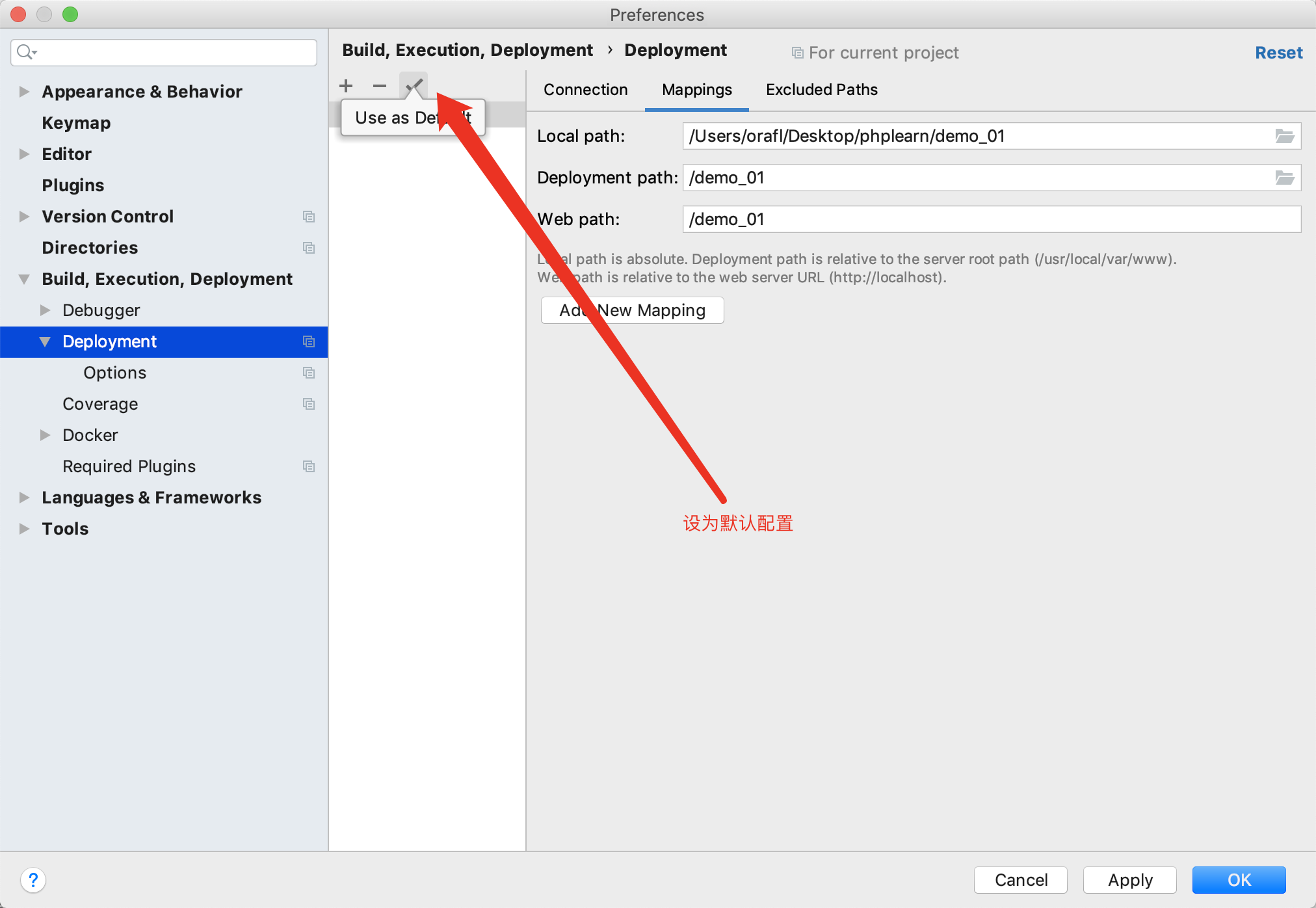Select Coverage settings item
Viewport: 1316px width, 908px height.
pos(100,404)
